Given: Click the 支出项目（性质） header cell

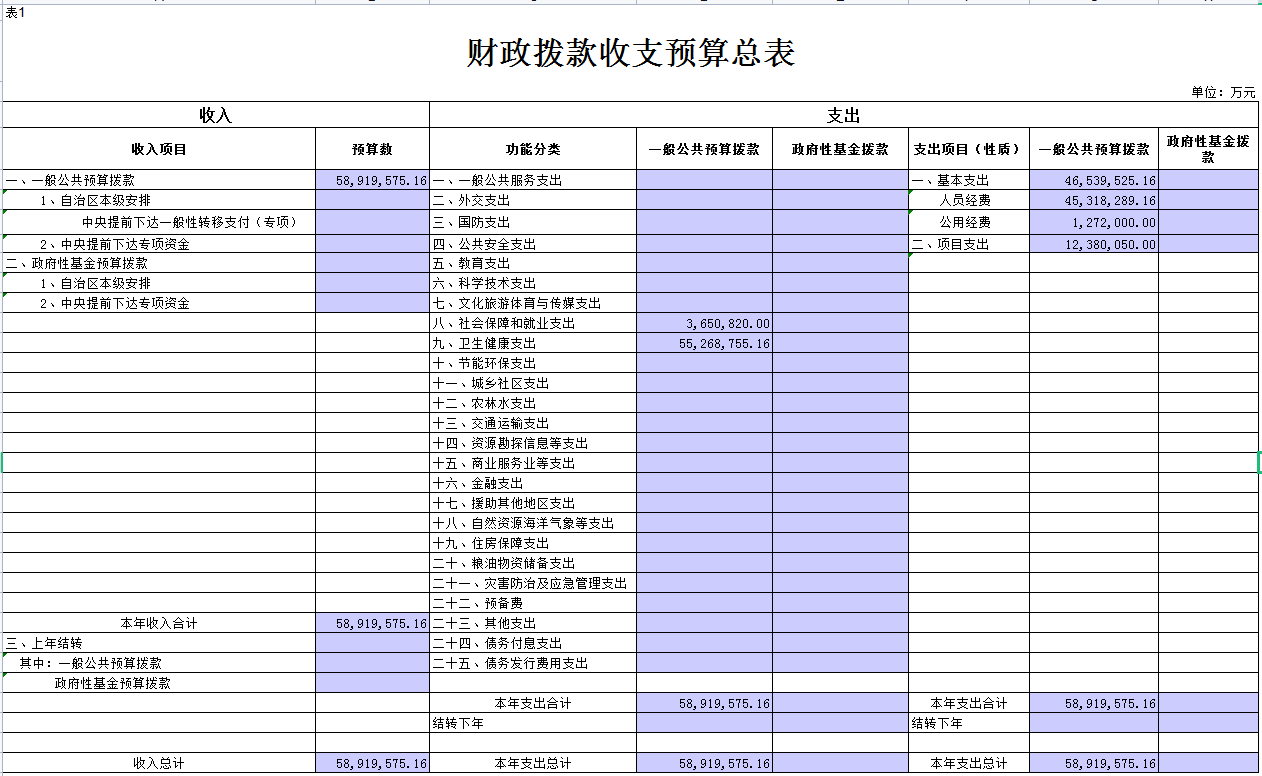Looking at the screenshot, I should (x=968, y=149).
